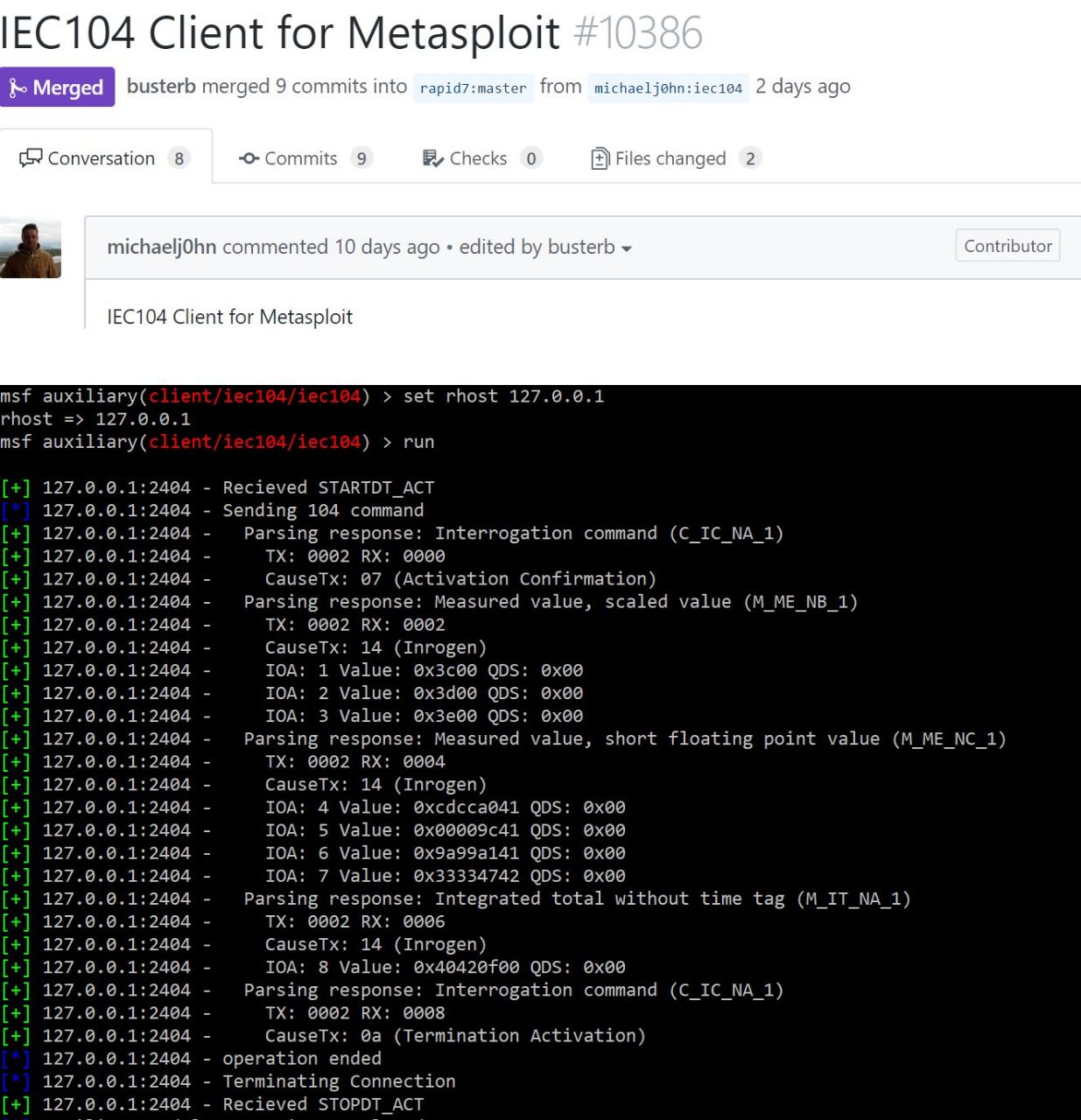Click michaelj0hn's avatar thumbnail
The width and height of the screenshot is (1081, 1120).
pos(31,248)
